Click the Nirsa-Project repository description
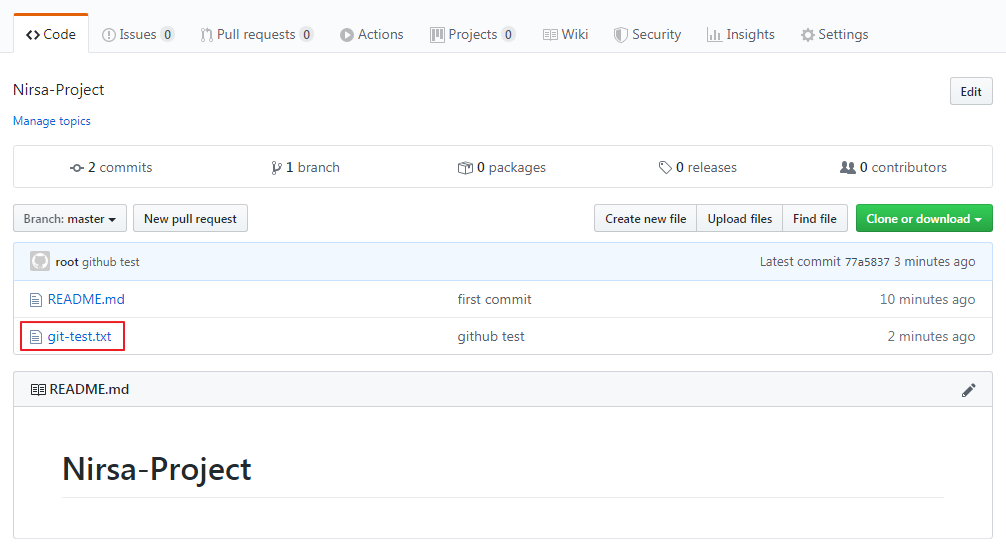This screenshot has height=549, width=1006. [x=58, y=90]
